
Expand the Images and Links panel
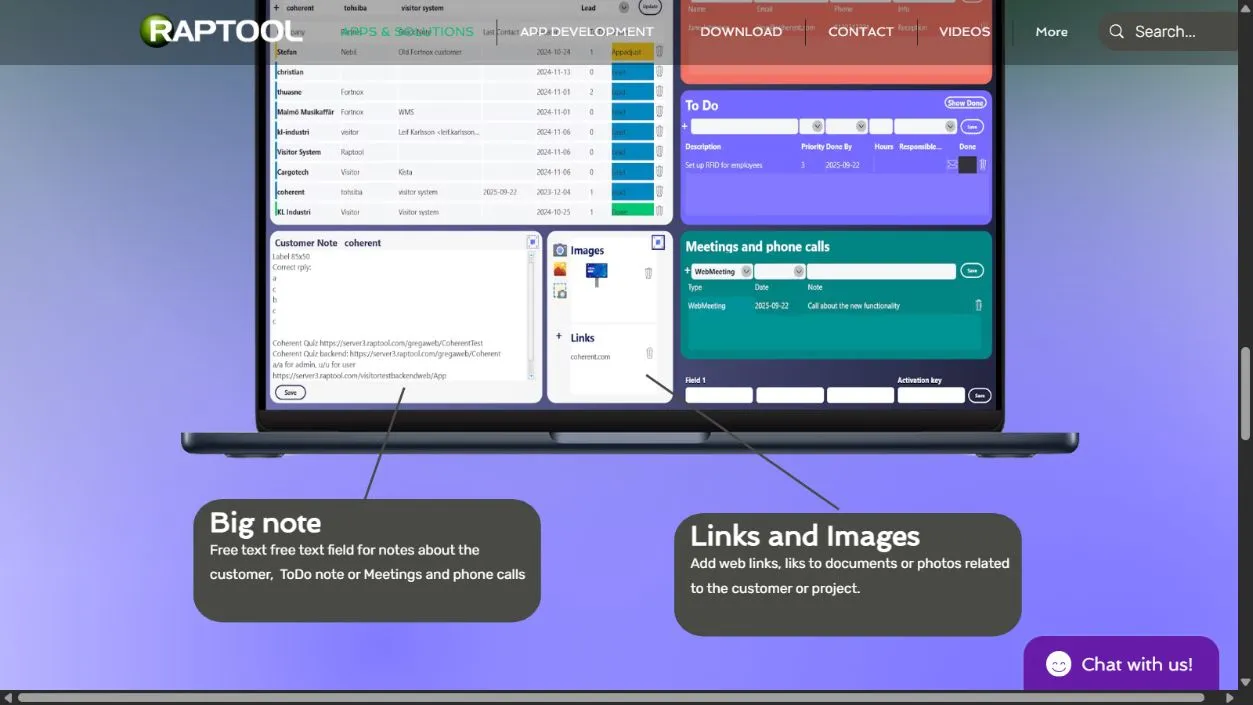[x=658, y=242]
